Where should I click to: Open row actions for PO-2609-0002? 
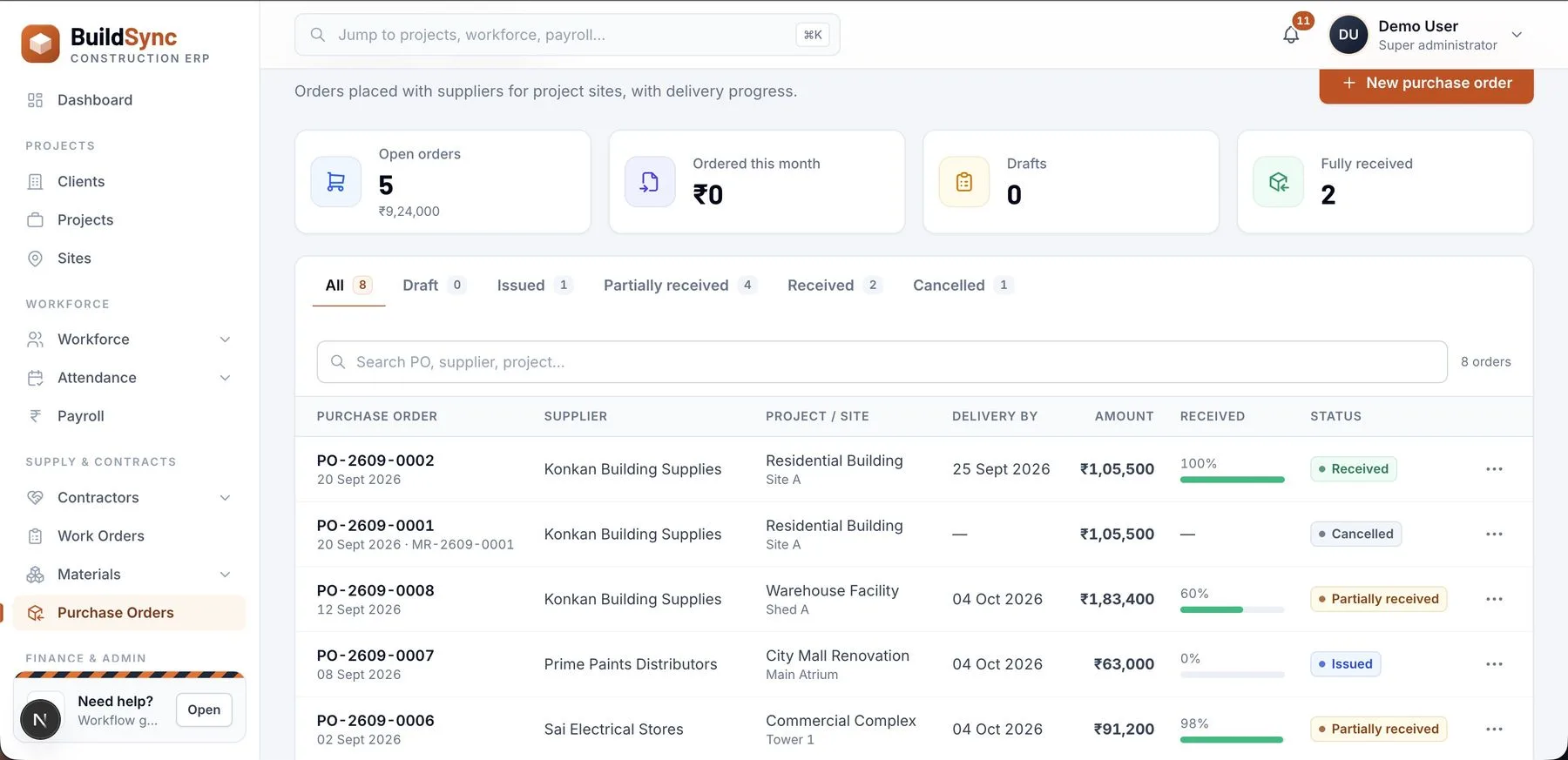pos(1494,469)
